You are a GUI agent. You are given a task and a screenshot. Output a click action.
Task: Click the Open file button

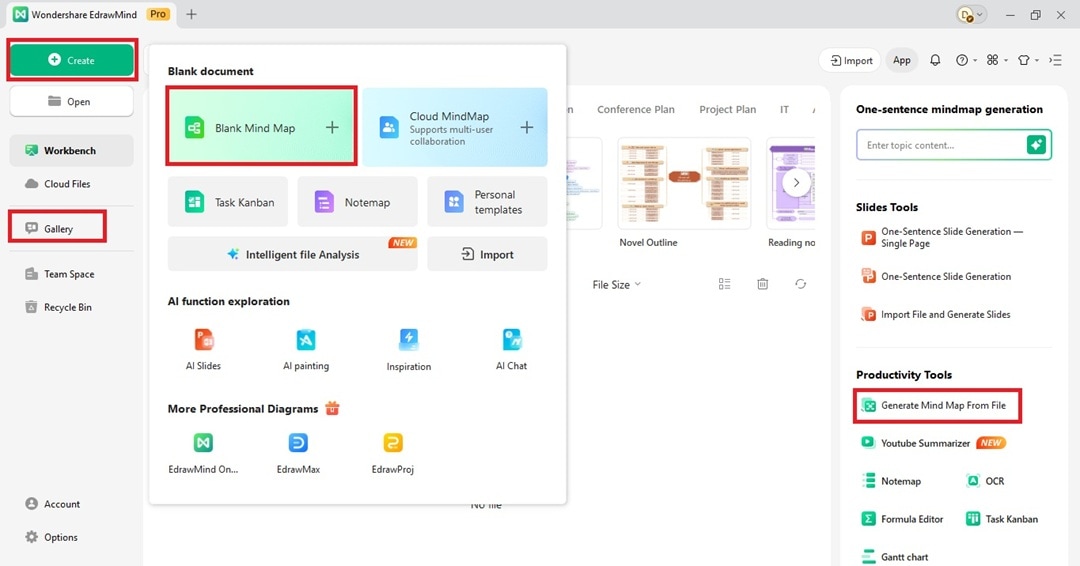[x=72, y=101]
